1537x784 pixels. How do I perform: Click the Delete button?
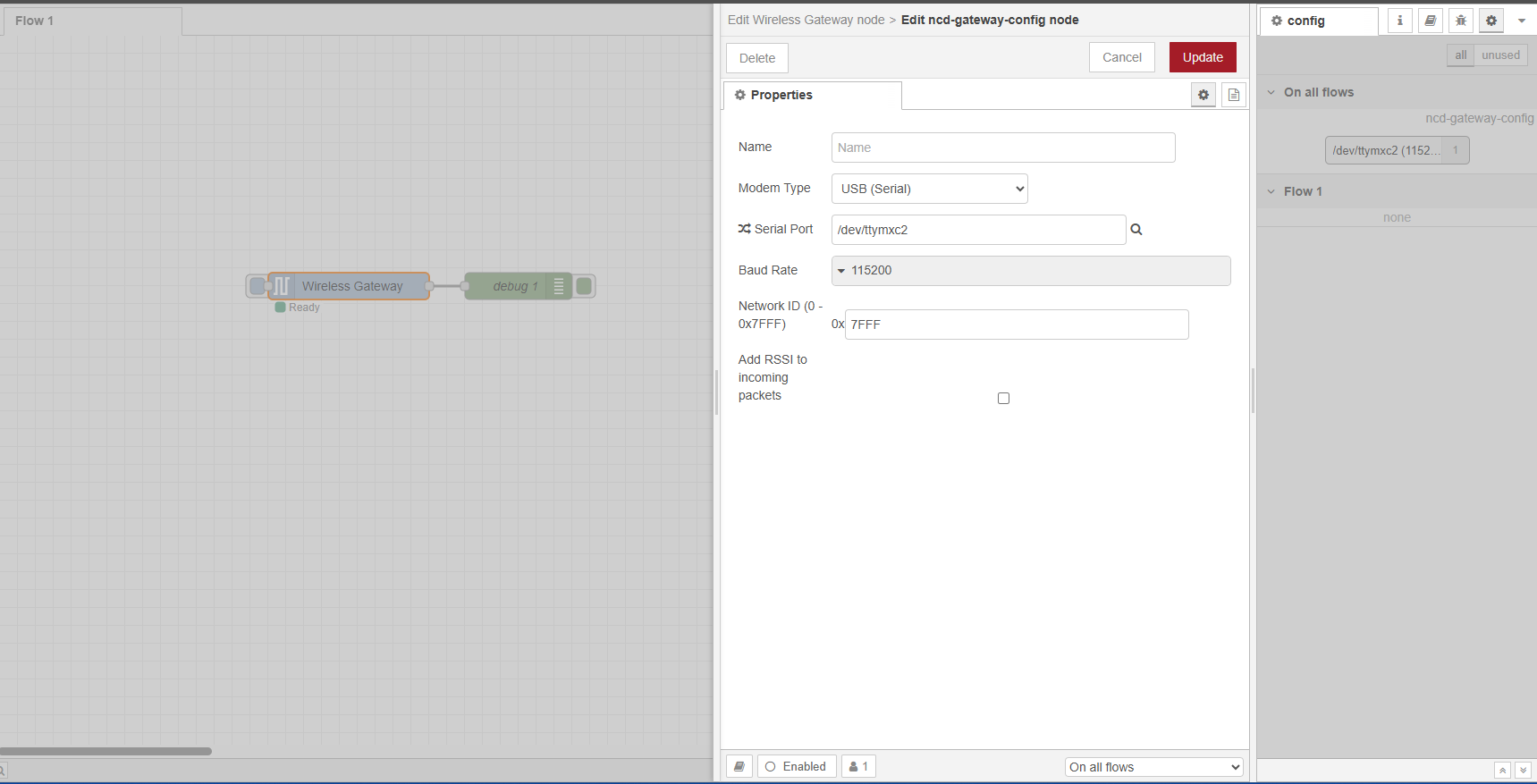[x=756, y=58]
